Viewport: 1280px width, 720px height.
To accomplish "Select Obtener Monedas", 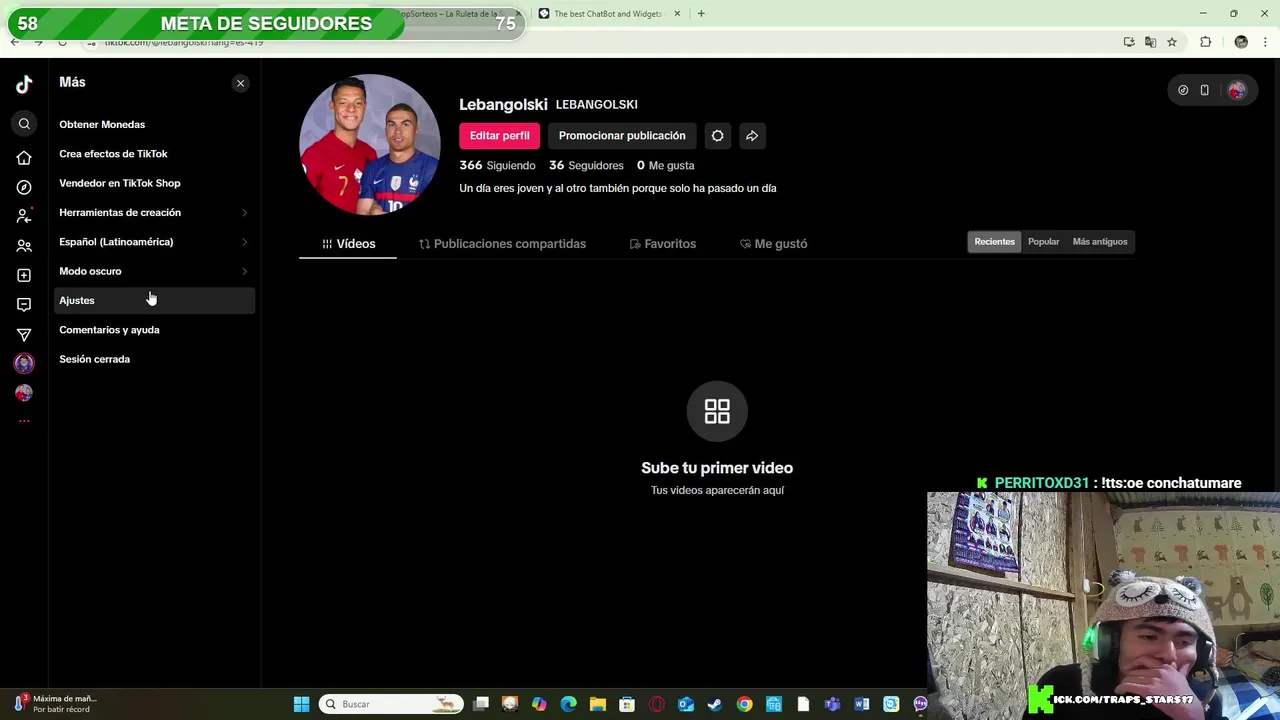I will (x=102, y=125).
